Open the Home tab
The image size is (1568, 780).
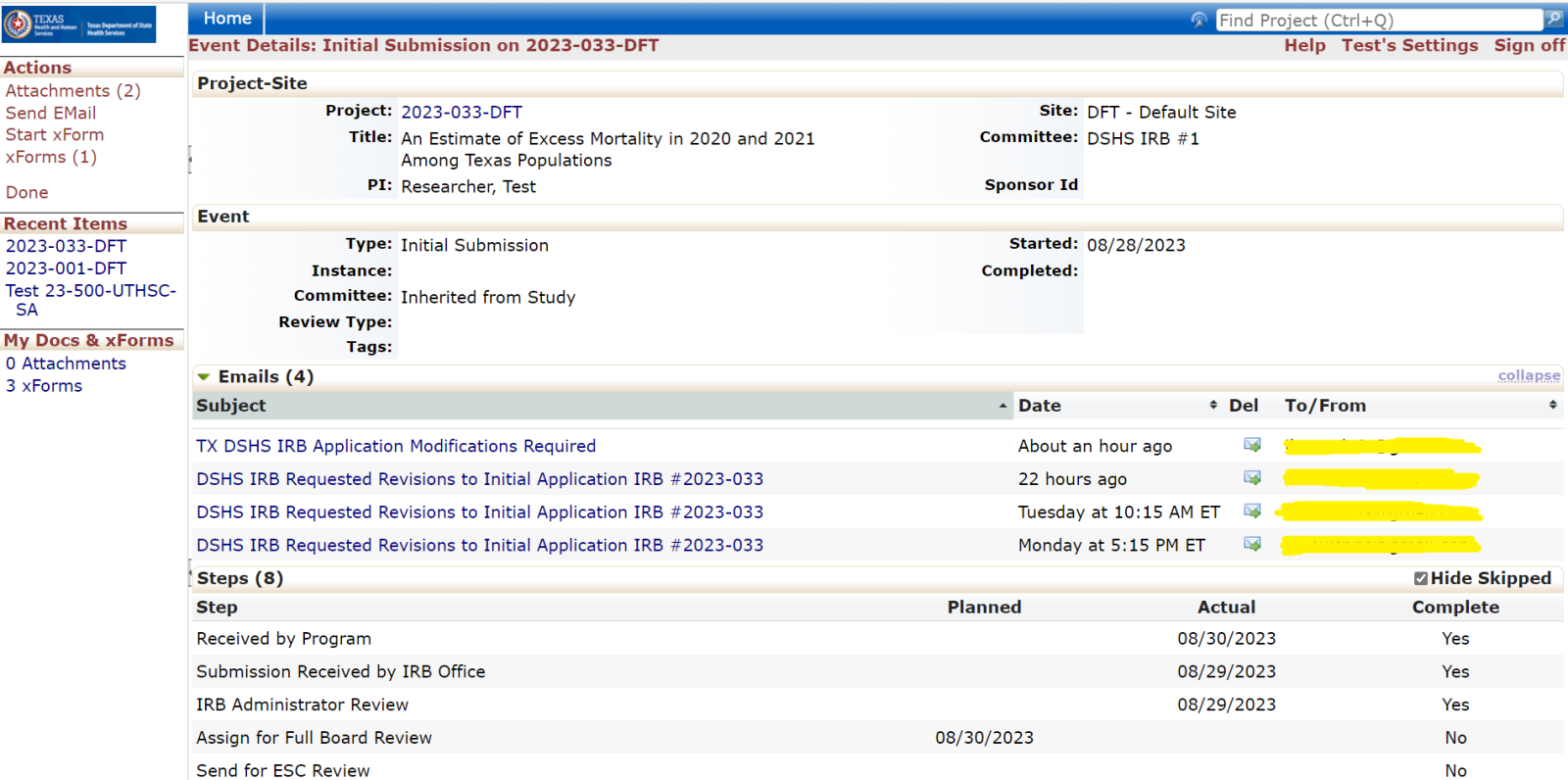227,19
